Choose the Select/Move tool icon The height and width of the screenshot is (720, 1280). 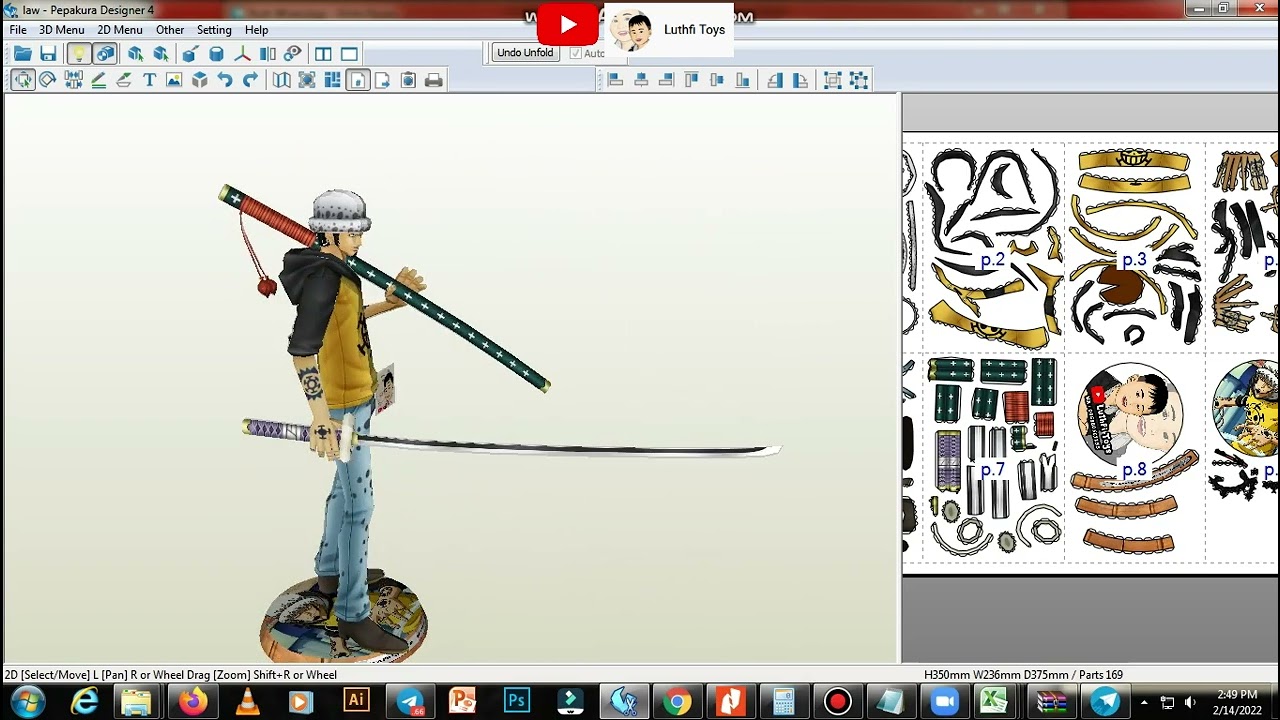[22, 80]
